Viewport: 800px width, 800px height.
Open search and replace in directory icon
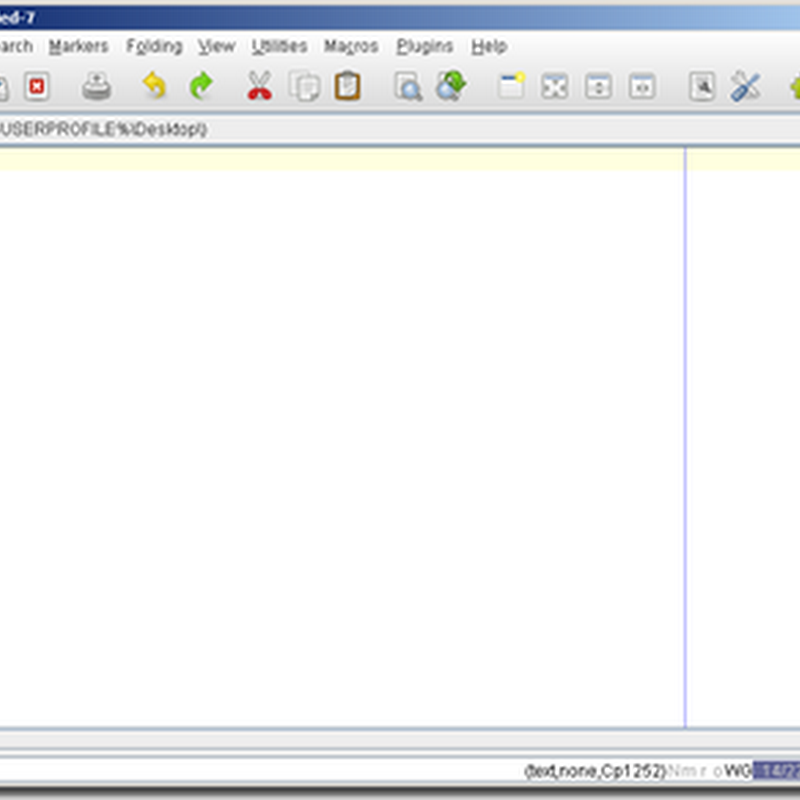tap(451, 87)
